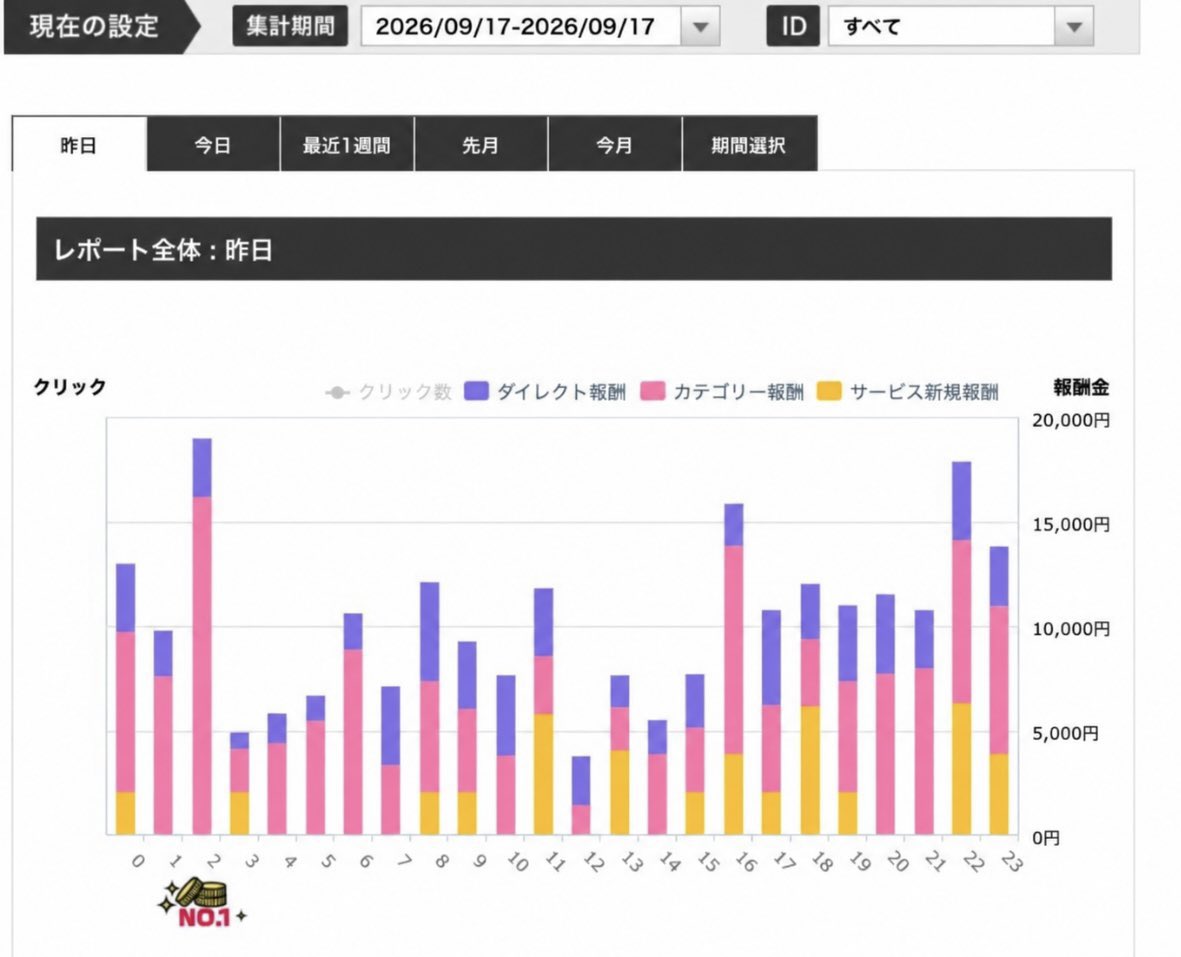The width and height of the screenshot is (1181, 957).
Task: Click the pink カテゴリー報酬 legend swatch
Action: tap(653, 391)
